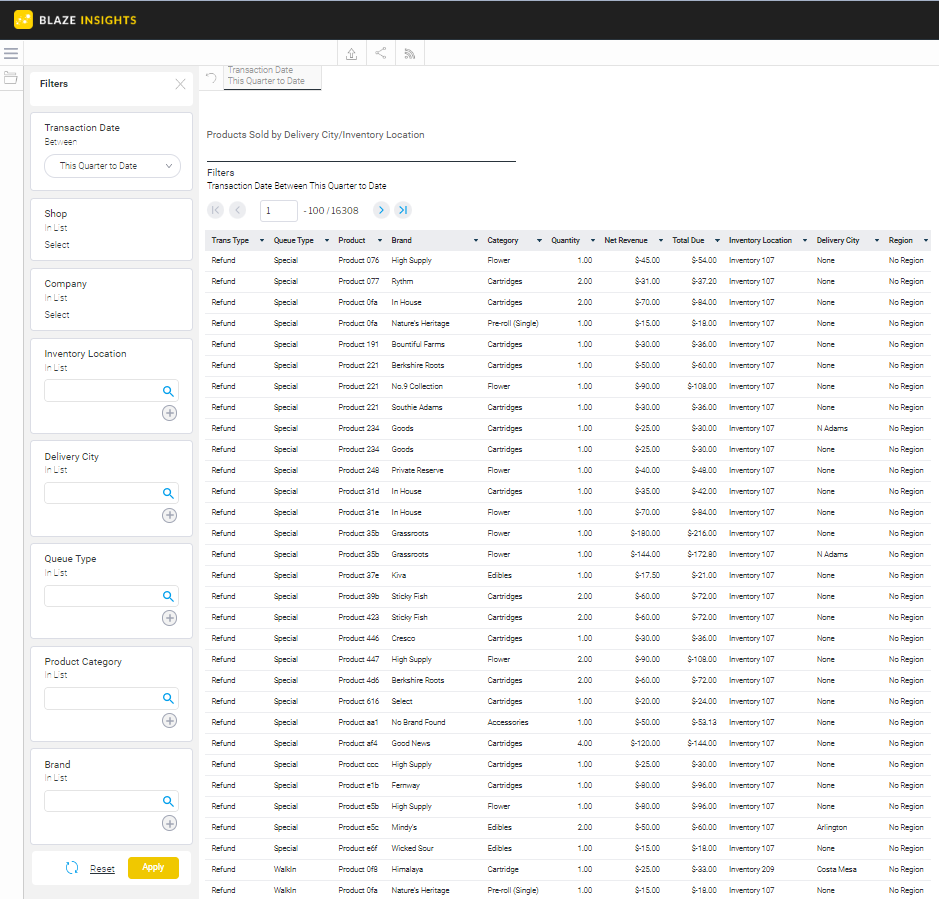Open Total Due column dropdown arrow
This screenshot has height=899, width=939.
pyautogui.click(x=717, y=240)
